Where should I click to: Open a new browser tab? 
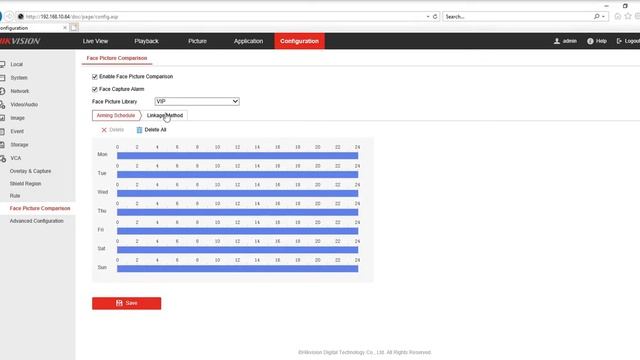[x=74, y=28]
